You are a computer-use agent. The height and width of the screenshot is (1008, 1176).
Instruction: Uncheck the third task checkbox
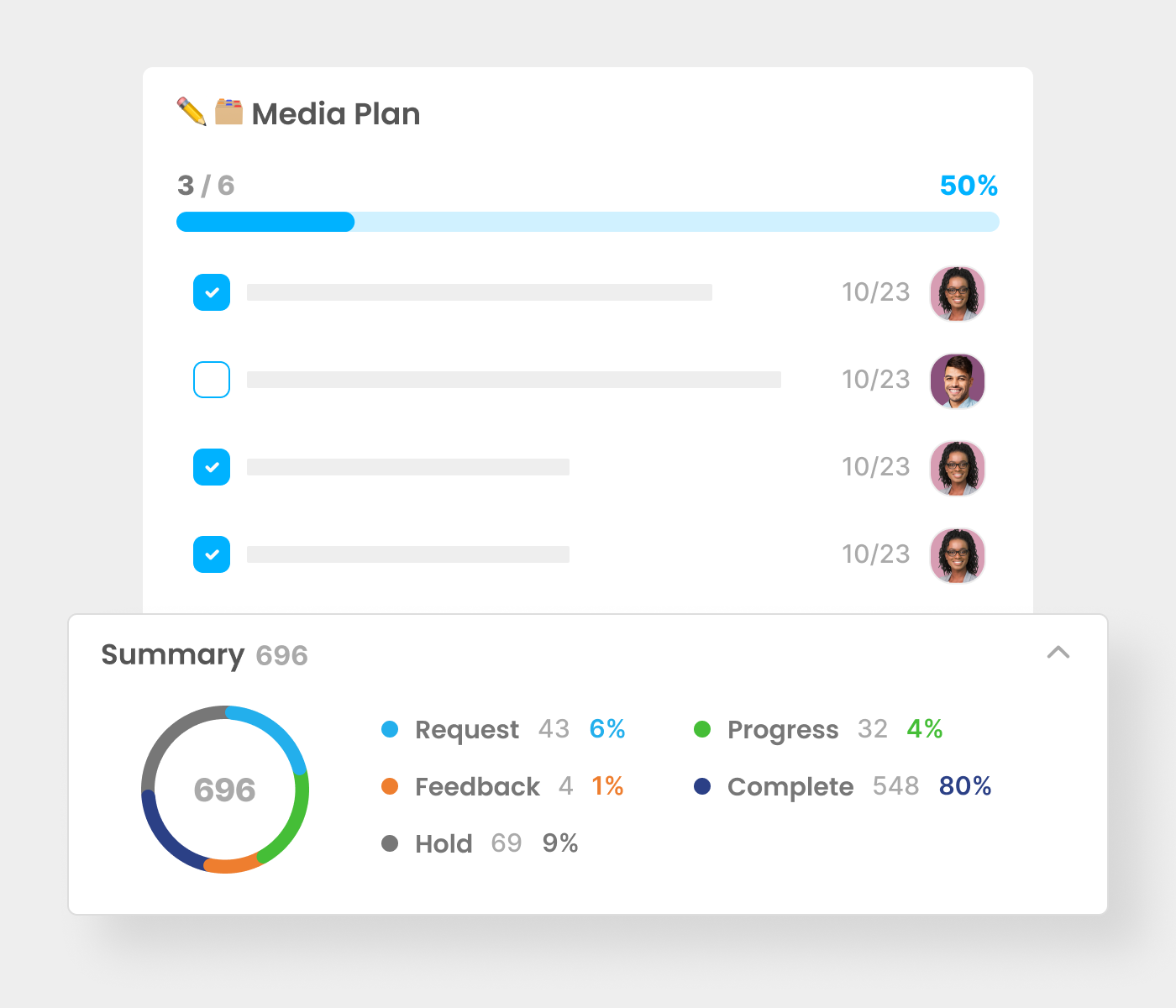coord(212,467)
